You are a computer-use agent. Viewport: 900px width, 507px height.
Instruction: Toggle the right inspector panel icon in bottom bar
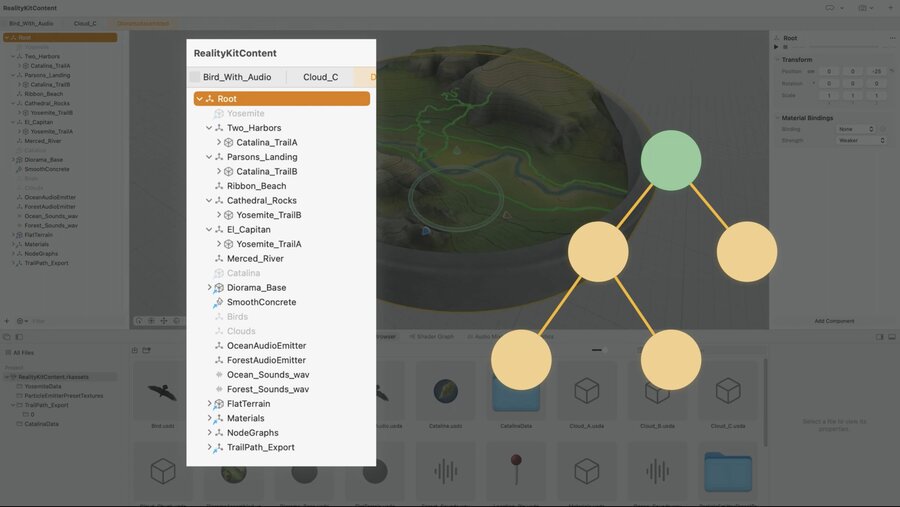(x=879, y=337)
